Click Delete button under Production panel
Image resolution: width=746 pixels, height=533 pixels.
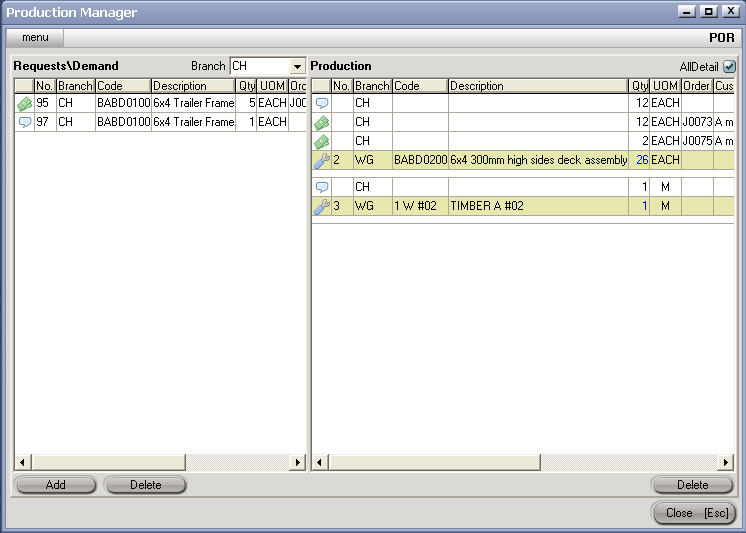click(x=693, y=485)
